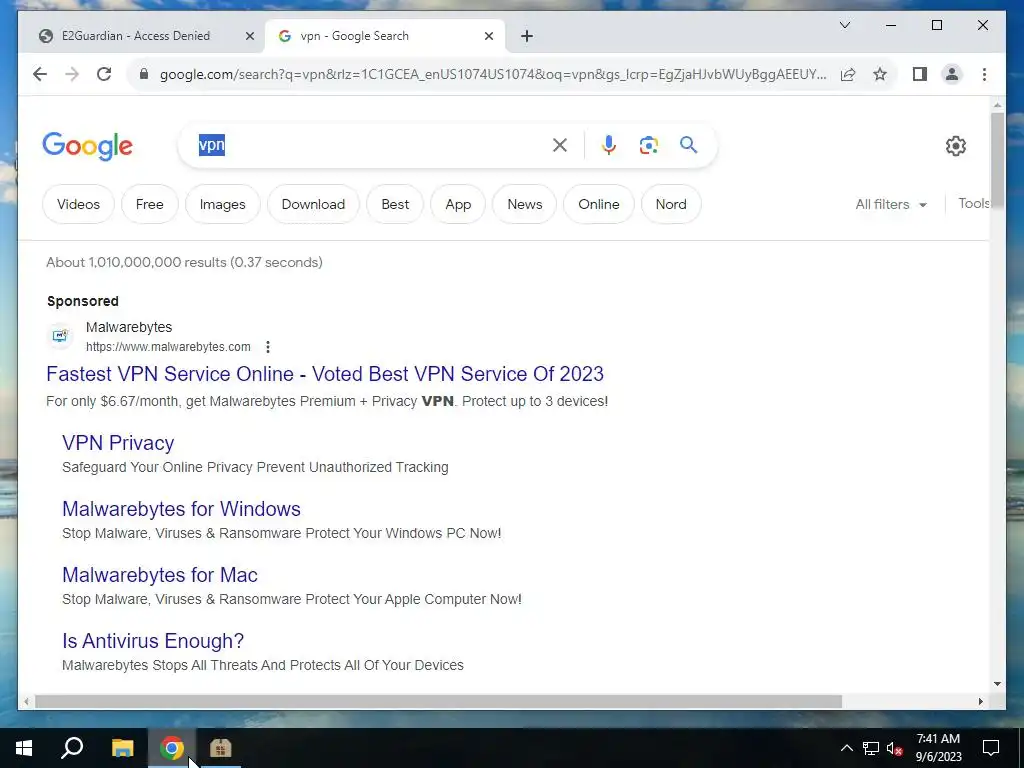Open the Chrome side panel
Image resolution: width=1024 pixels, height=768 pixels.
click(x=920, y=74)
